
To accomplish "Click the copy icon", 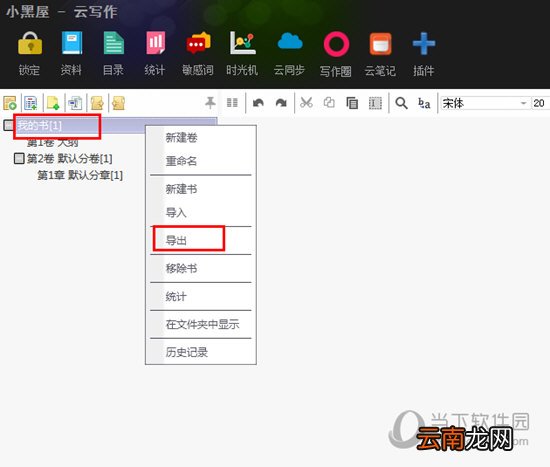I will [329, 103].
